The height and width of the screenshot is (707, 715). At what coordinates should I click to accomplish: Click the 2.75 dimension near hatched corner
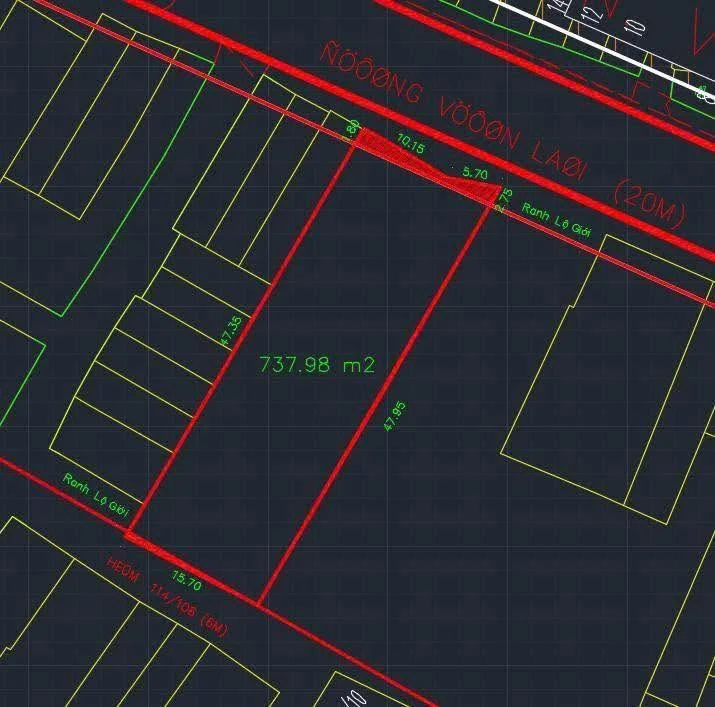point(504,201)
